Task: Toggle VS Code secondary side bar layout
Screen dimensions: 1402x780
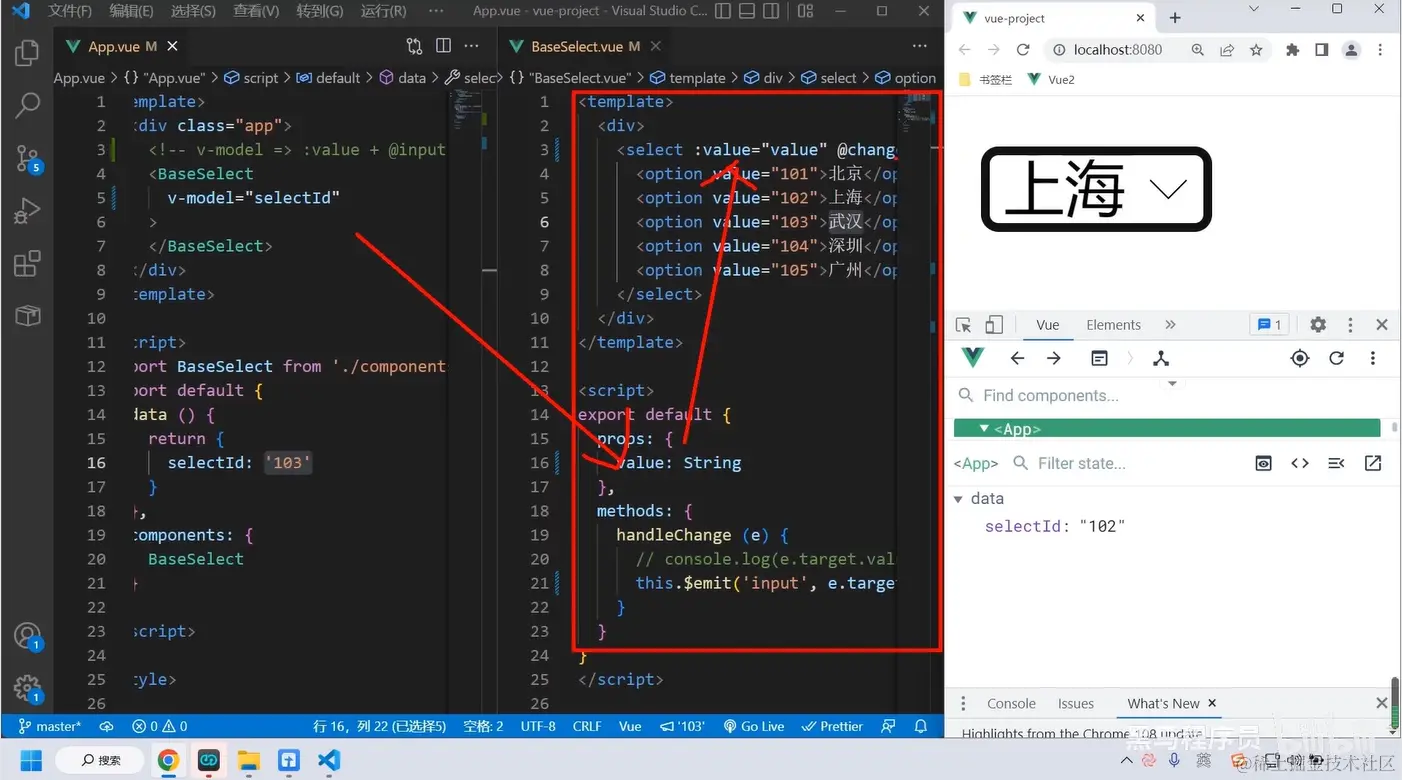Action: point(772,11)
